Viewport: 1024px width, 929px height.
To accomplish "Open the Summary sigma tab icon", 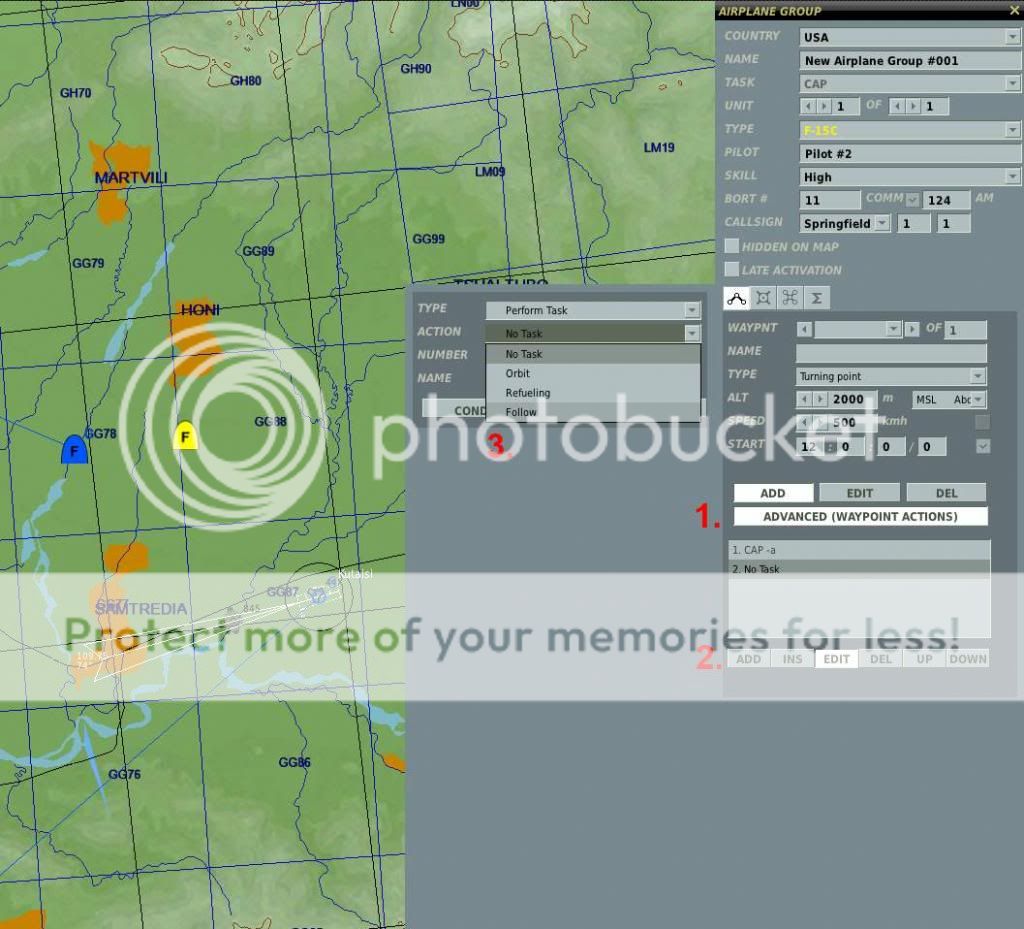I will tap(817, 298).
